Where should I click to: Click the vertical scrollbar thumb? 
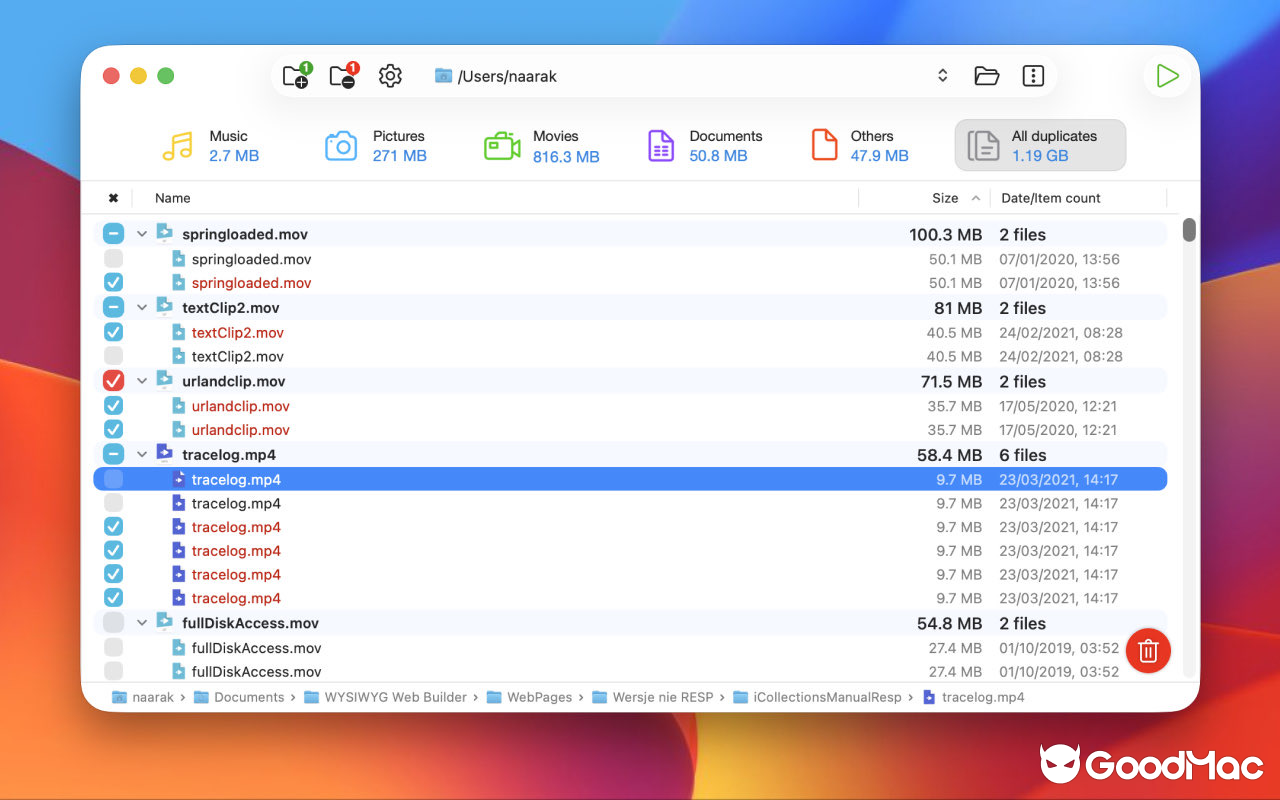[1189, 230]
